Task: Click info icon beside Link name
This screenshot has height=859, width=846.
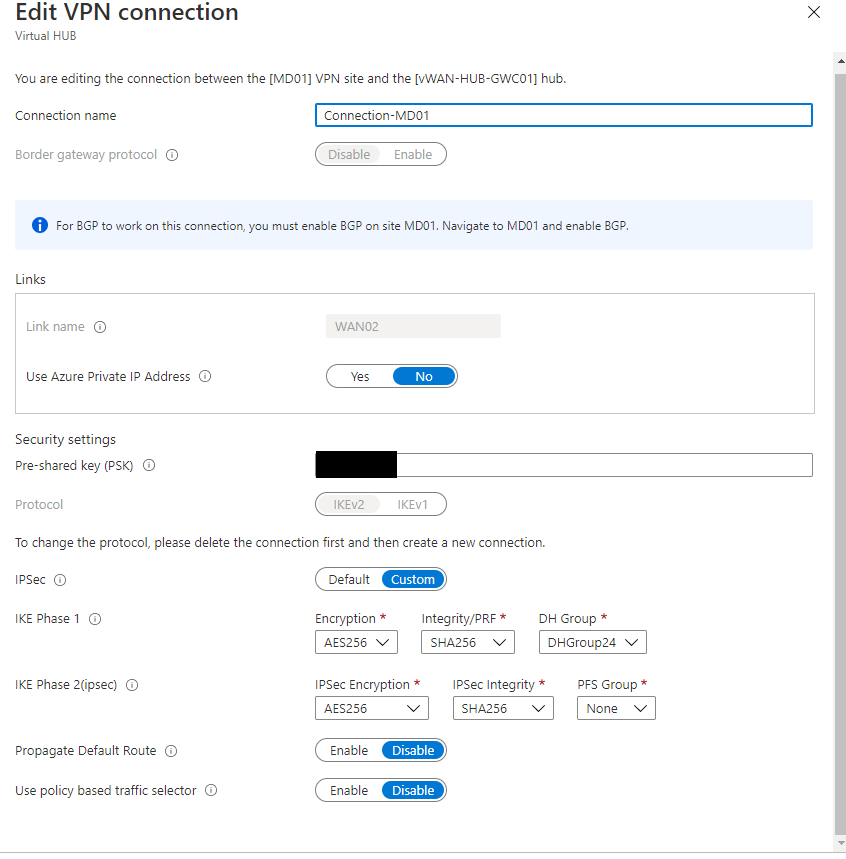Action: pos(100,327)
